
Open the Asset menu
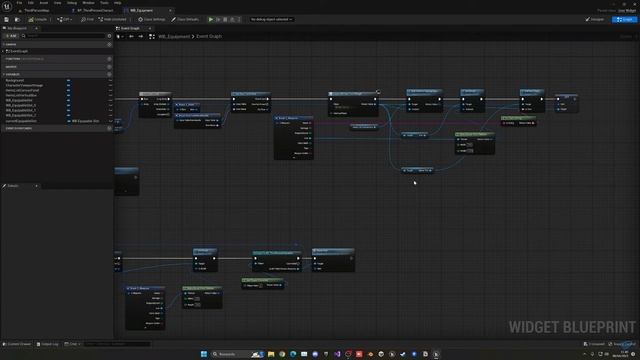[44, 3]
